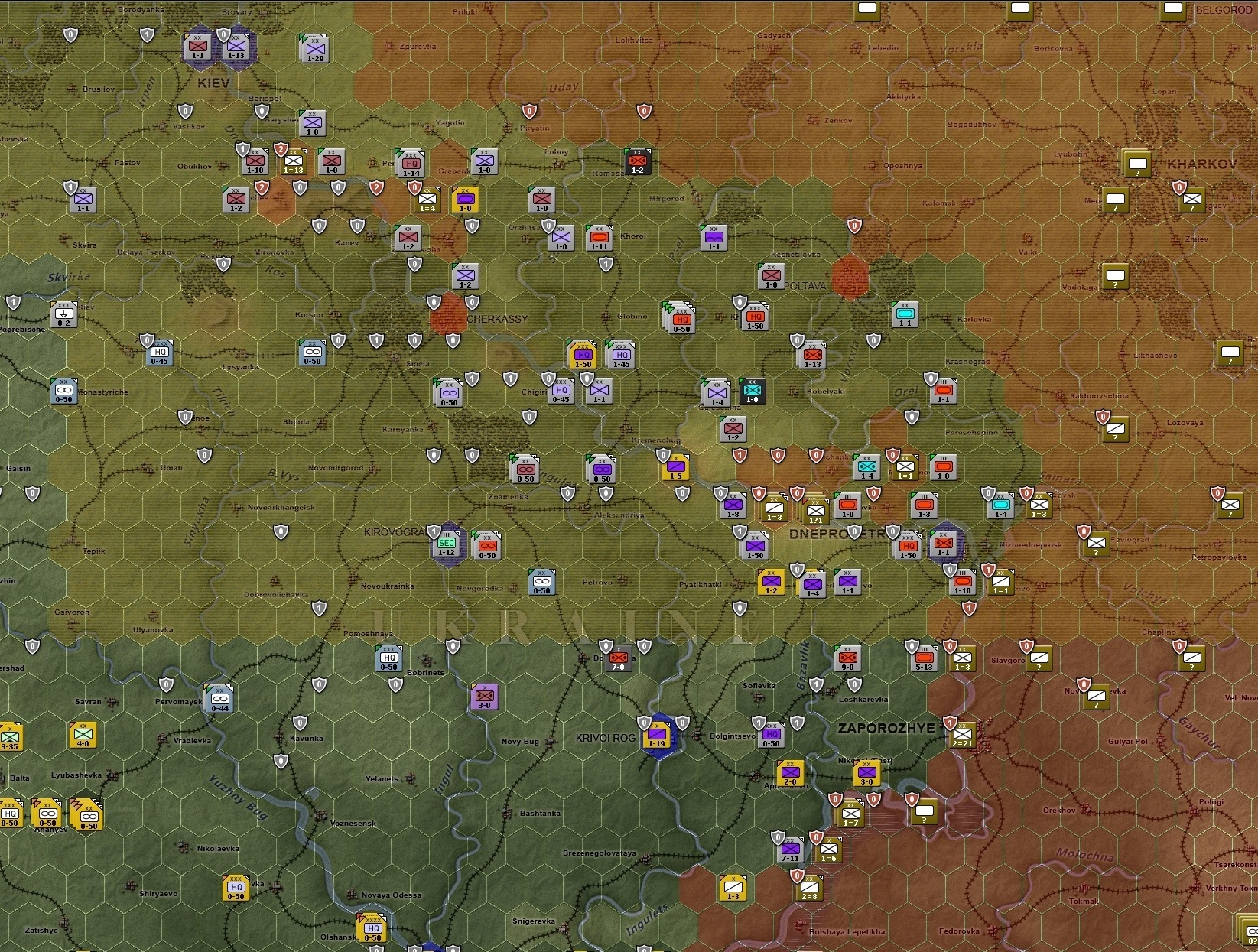The height and width of the screenshot is (952, 1258).
Task: Click the unknown Soviet counter near Lozovaya
Action: pos(1116,429)
